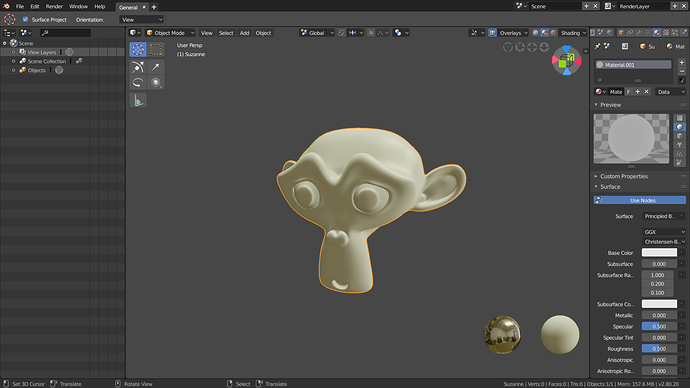Open the Help menu

pyautogui.click(x=100, y=6)
